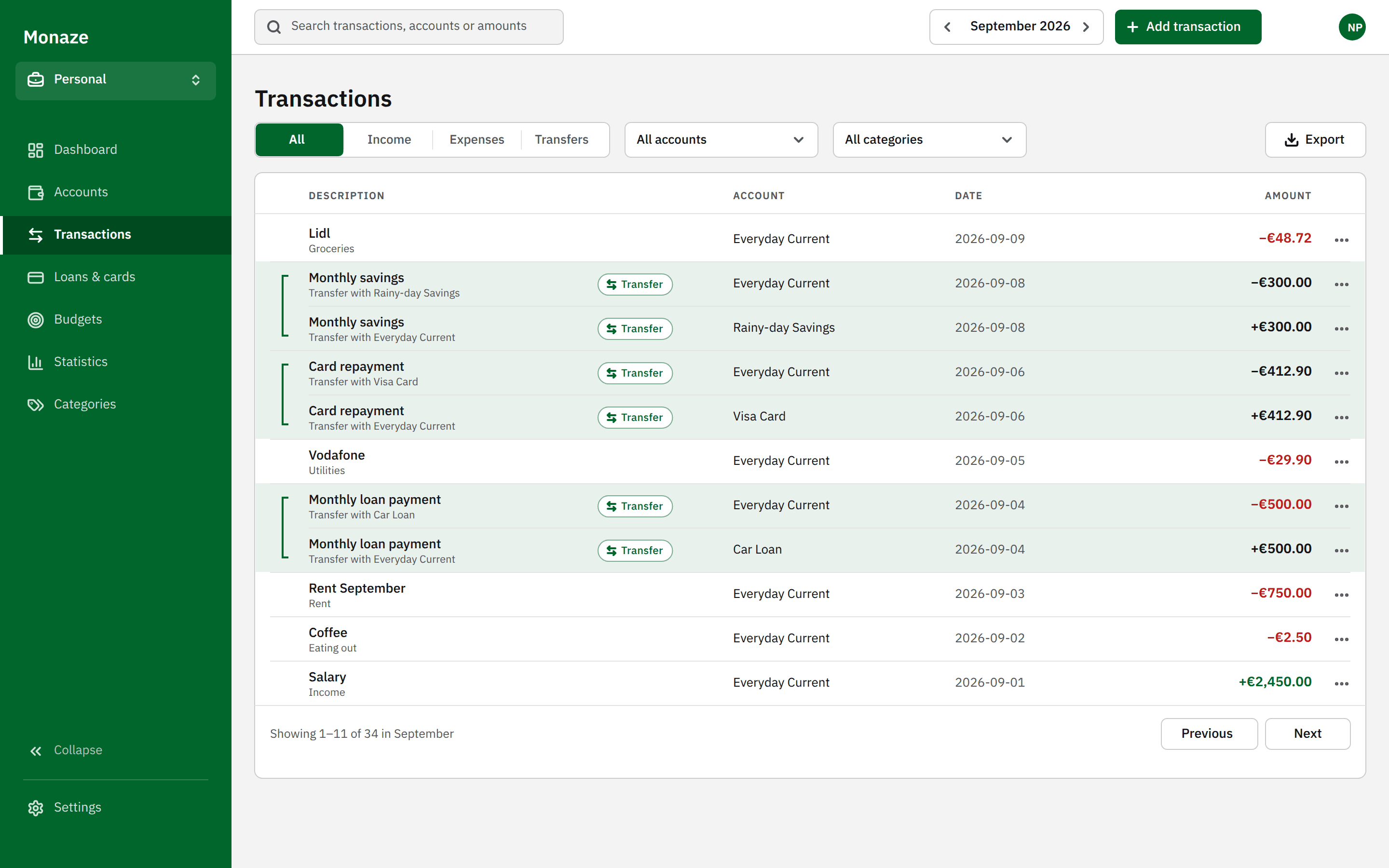Viewport: 1389px width, 868px height.
Task: Select the Rent September description
Action: pos(356,588)
